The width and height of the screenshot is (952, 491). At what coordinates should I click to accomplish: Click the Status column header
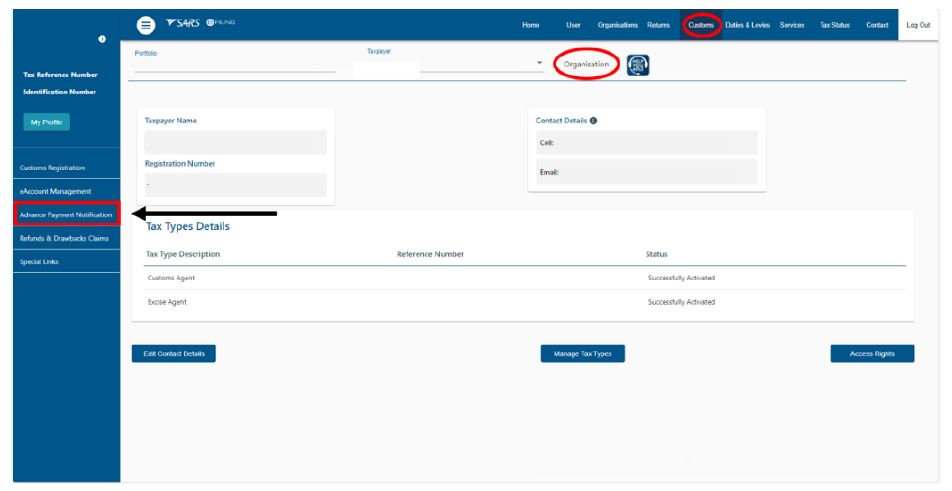[x=656, y=254]
